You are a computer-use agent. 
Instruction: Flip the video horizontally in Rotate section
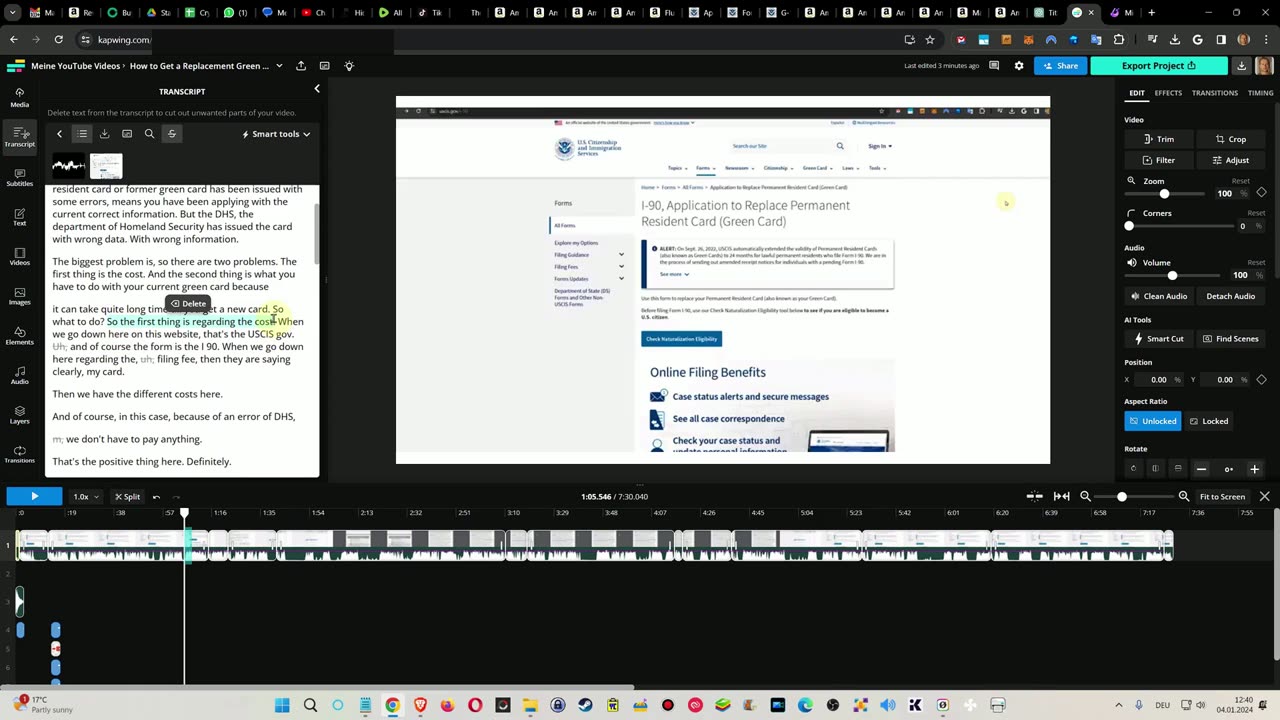click(x=1155, y=469)
